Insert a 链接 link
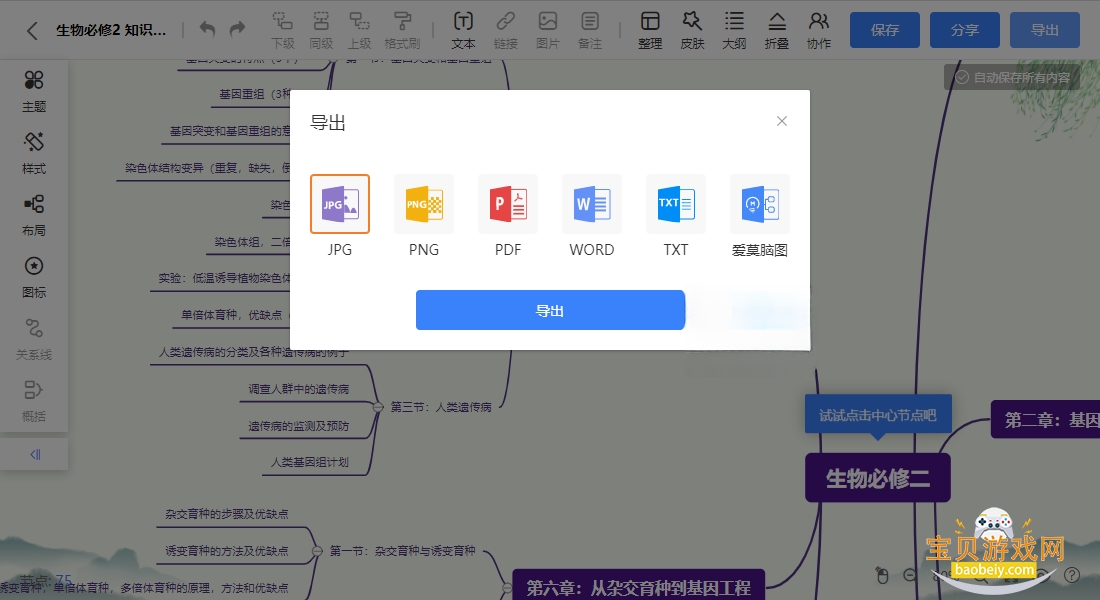 tap(505, 30)
